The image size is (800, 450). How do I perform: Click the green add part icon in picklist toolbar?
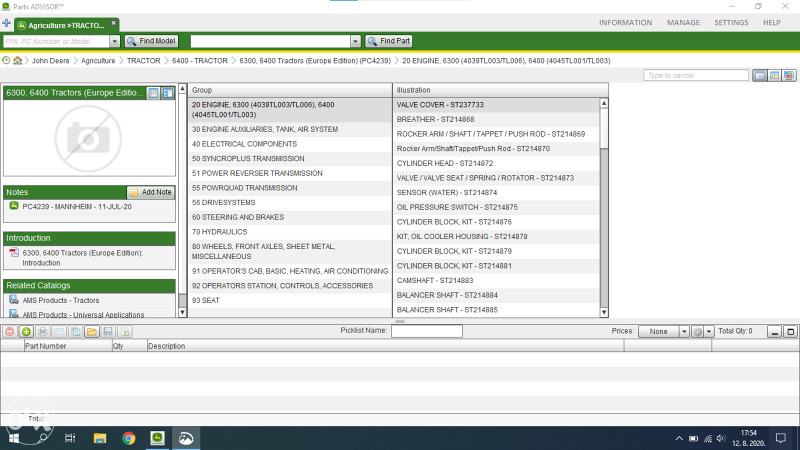click(x=26, y=332)
